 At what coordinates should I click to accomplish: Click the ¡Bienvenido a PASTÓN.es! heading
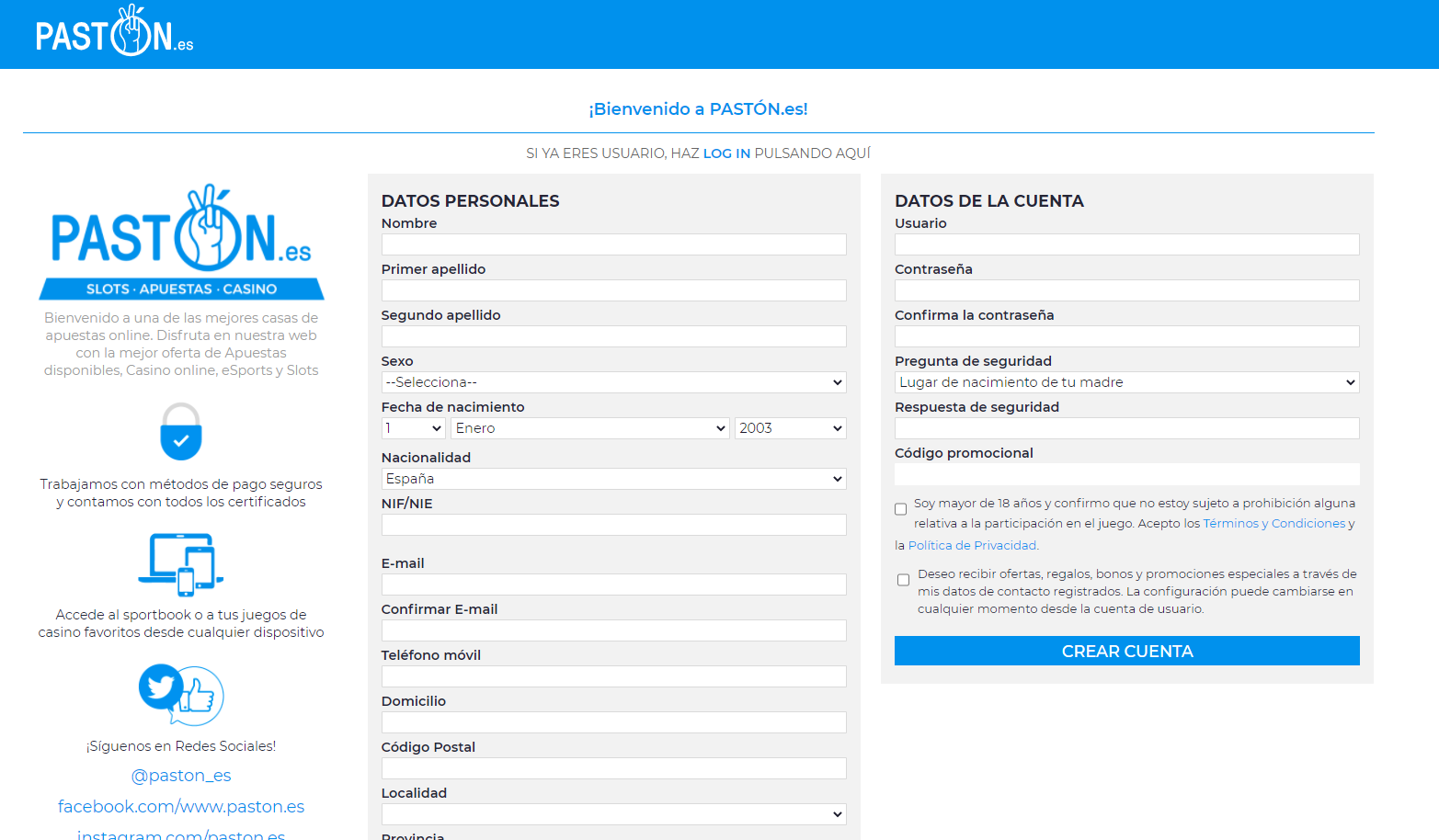[x=699, y=109]
